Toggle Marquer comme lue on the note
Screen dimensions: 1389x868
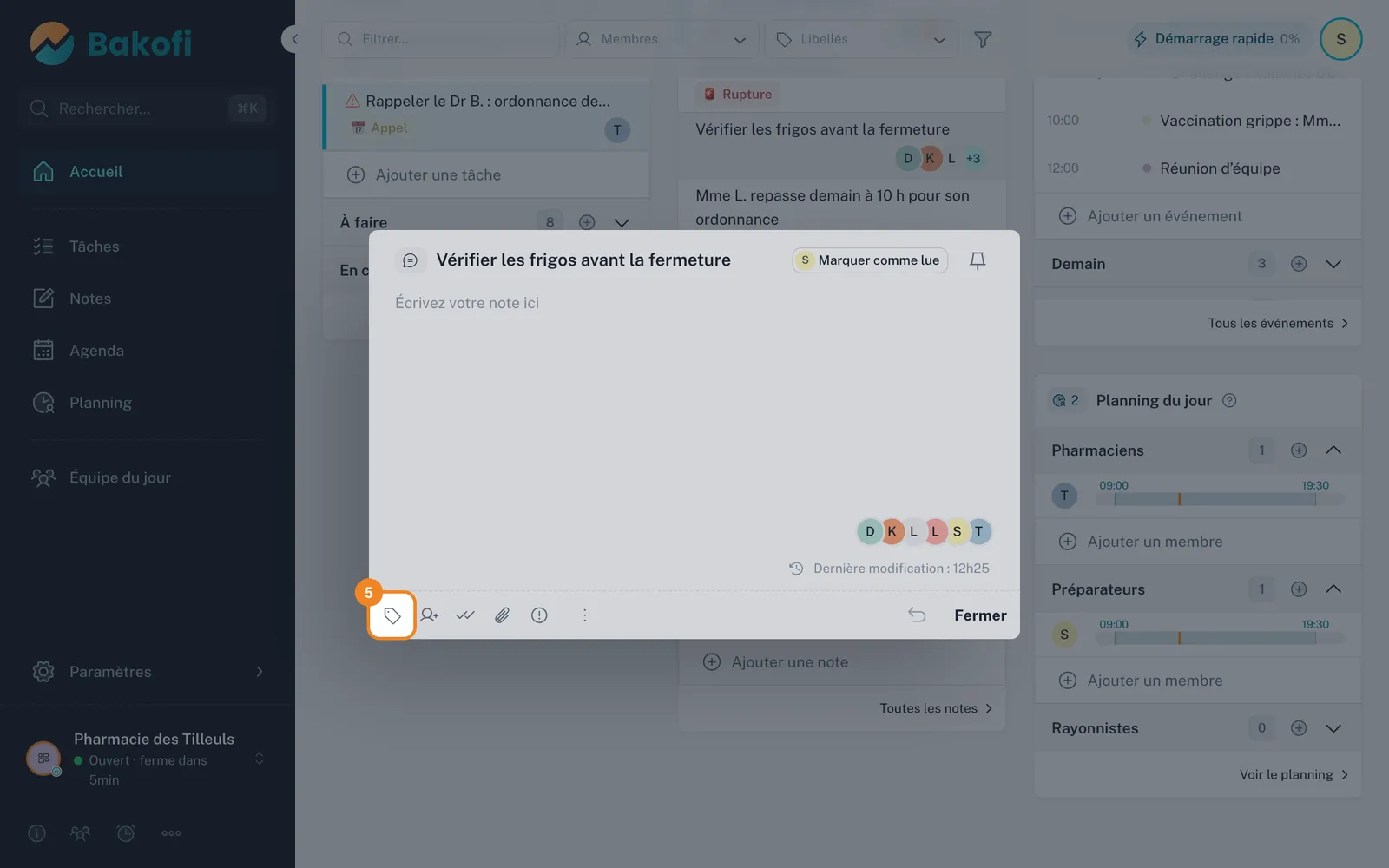click(x=870, y=260)
